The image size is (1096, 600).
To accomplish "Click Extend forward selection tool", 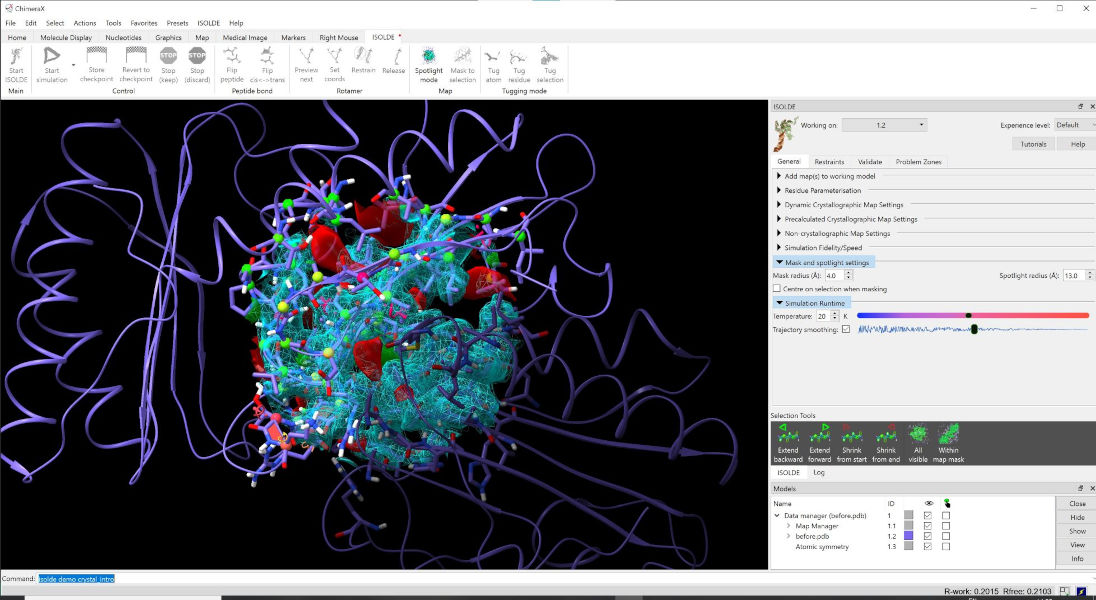I will 819,443.
